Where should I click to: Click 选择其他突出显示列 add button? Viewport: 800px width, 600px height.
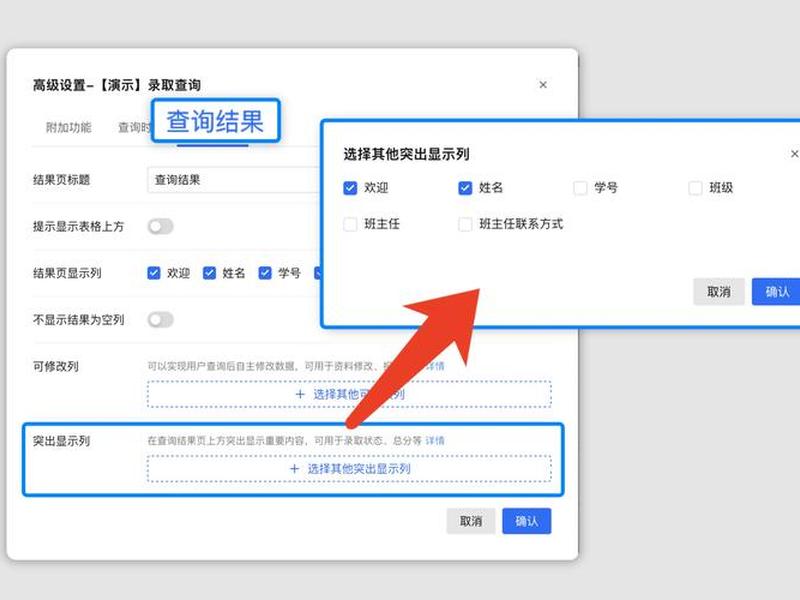click(349, 468)
